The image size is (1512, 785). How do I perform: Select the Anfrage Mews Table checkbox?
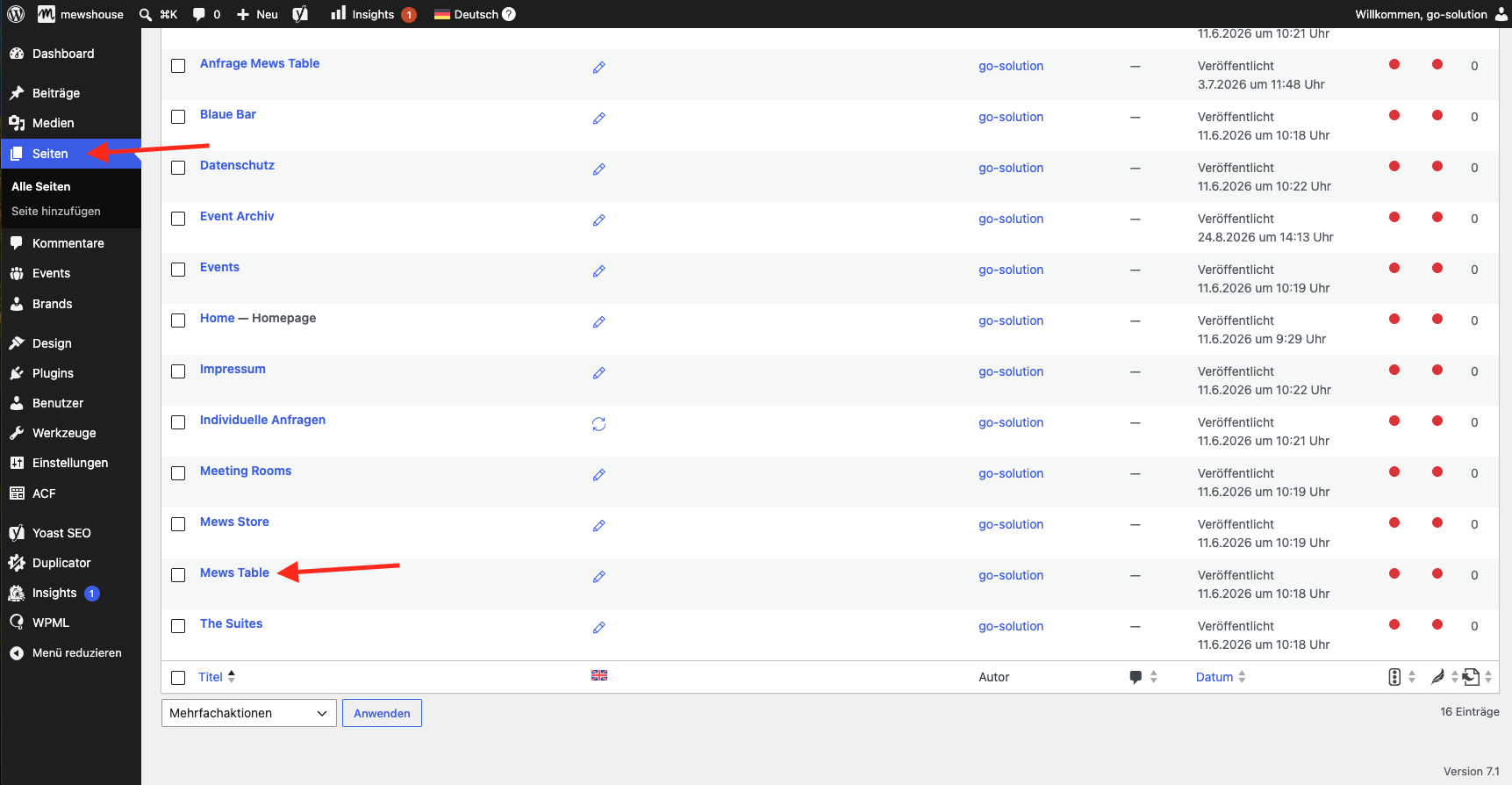coord(178,66)
